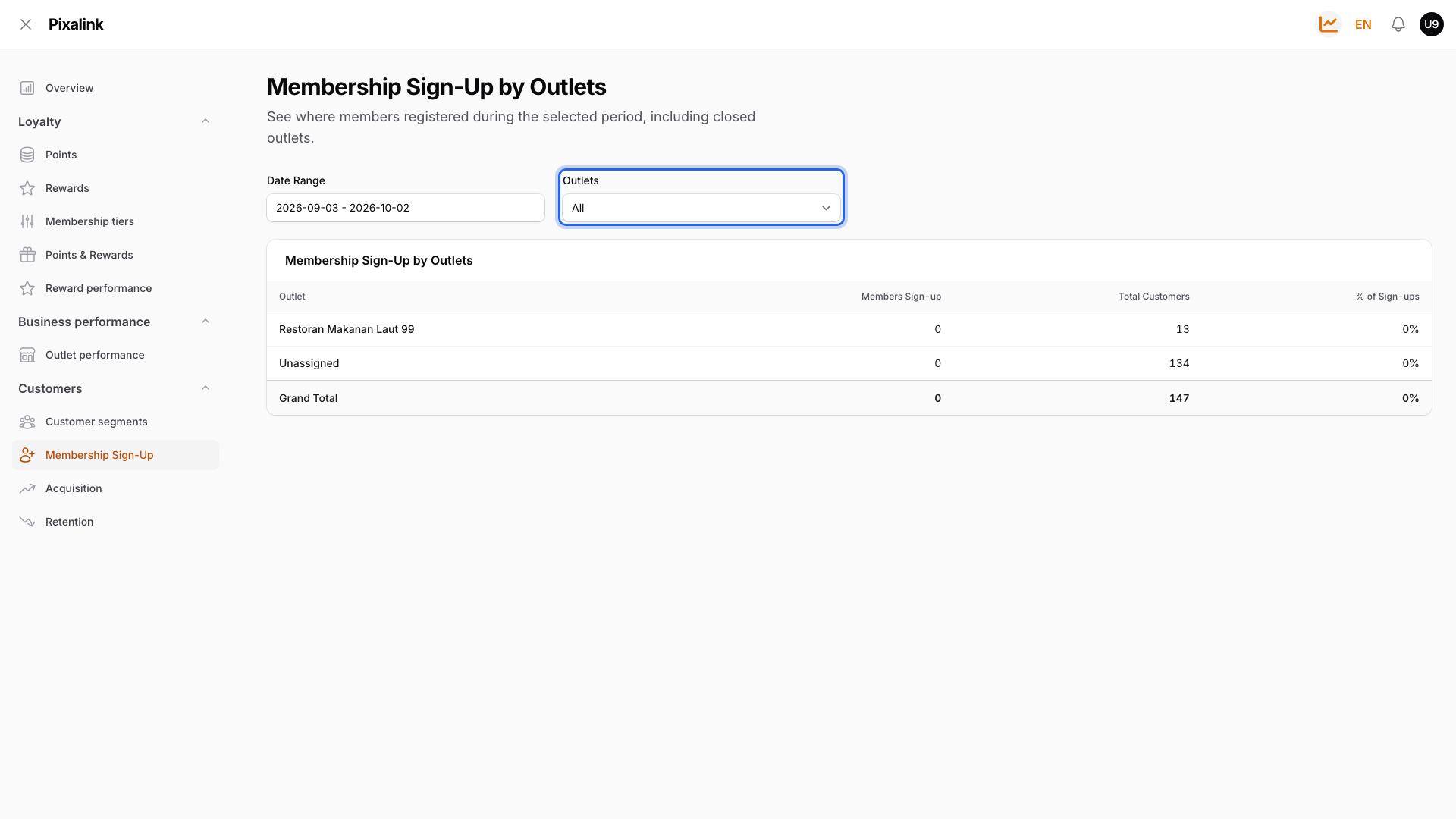Click the Total Customers column header
The image size is (1456, 819).
(x=1153, y=297)
